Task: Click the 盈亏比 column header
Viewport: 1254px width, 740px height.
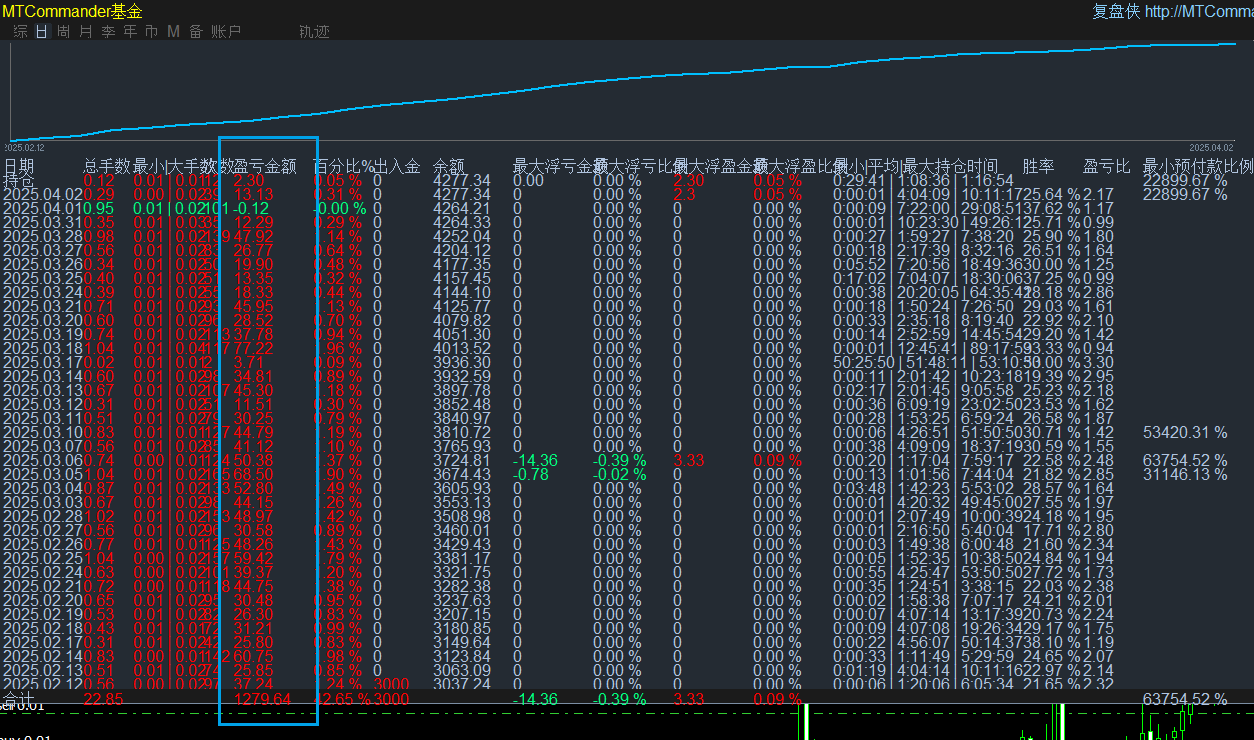Action: click(1107, 166)
